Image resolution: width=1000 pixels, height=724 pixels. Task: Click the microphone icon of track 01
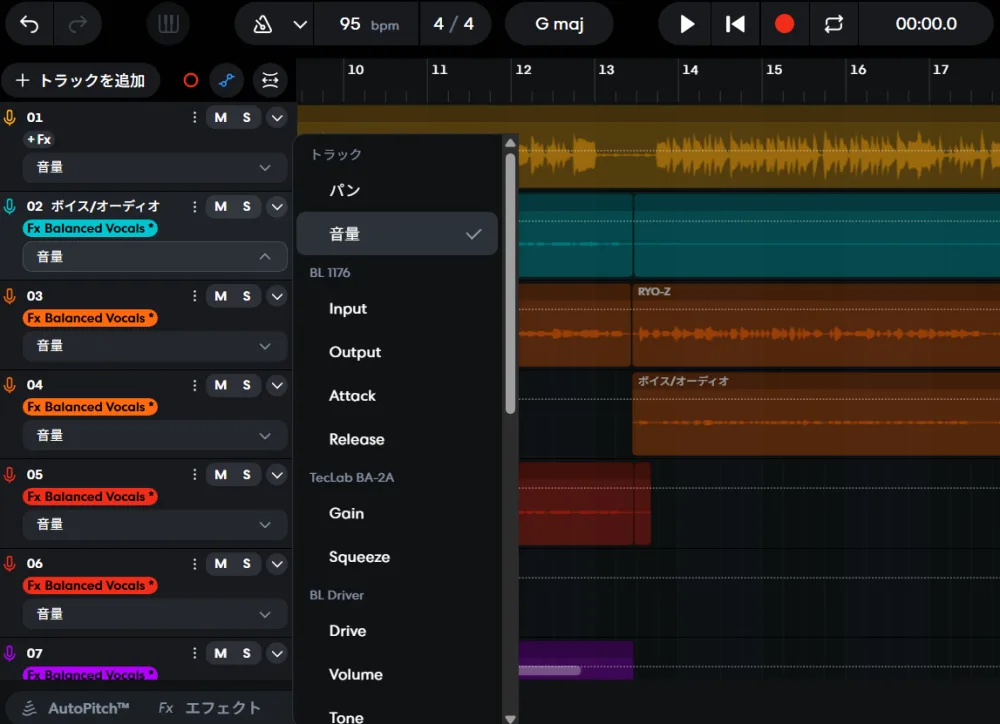pyautogui.click(x=10, y=118)
